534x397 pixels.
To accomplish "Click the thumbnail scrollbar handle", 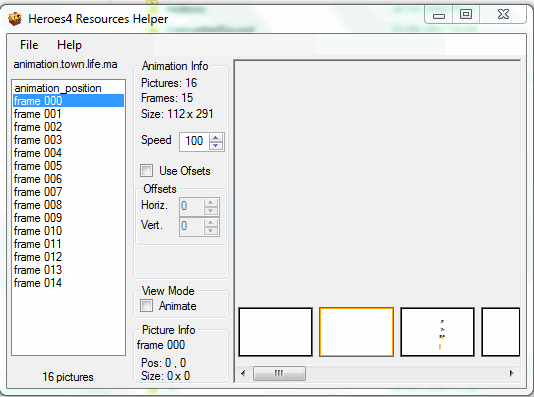I will click(x=279, y=374).
